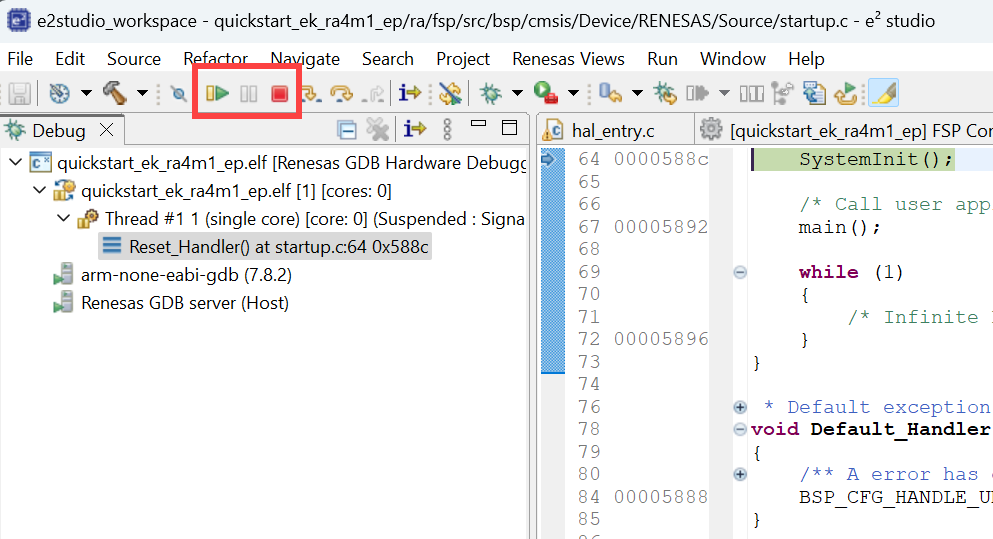Click the three-columns toolbar icon
Image resolution: width=993 pixels, height=539 pixels.
(752, 94)
